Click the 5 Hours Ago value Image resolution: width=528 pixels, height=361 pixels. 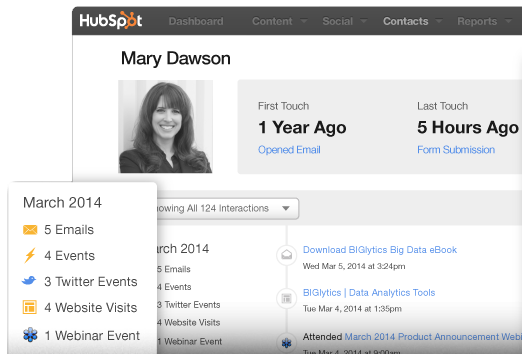click(468, 128)
